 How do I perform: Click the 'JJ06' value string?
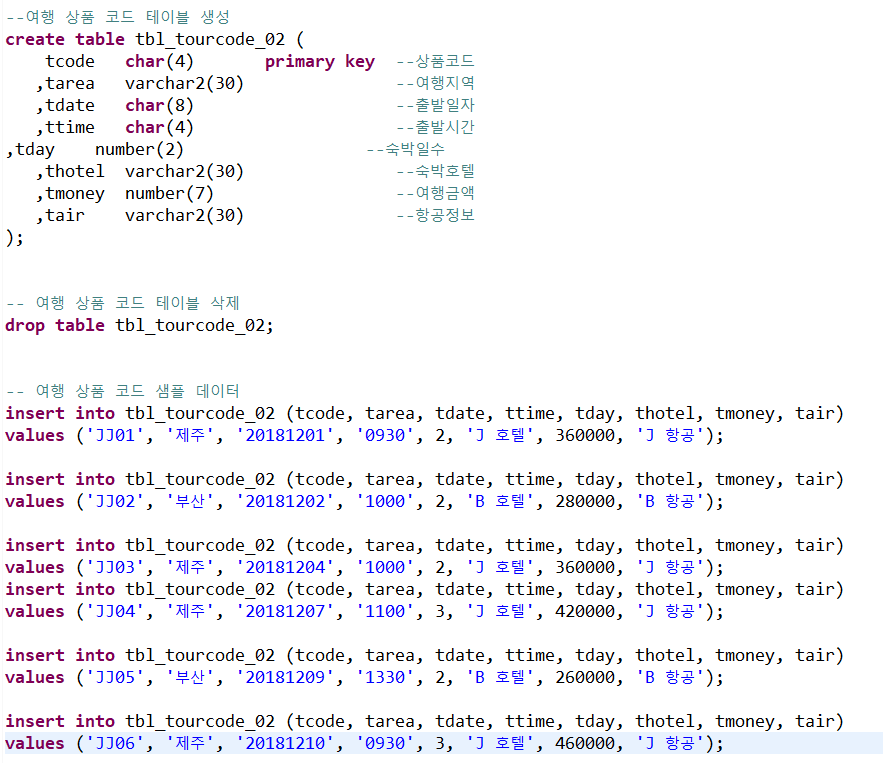pyautogui.click(x=115, y=743)
